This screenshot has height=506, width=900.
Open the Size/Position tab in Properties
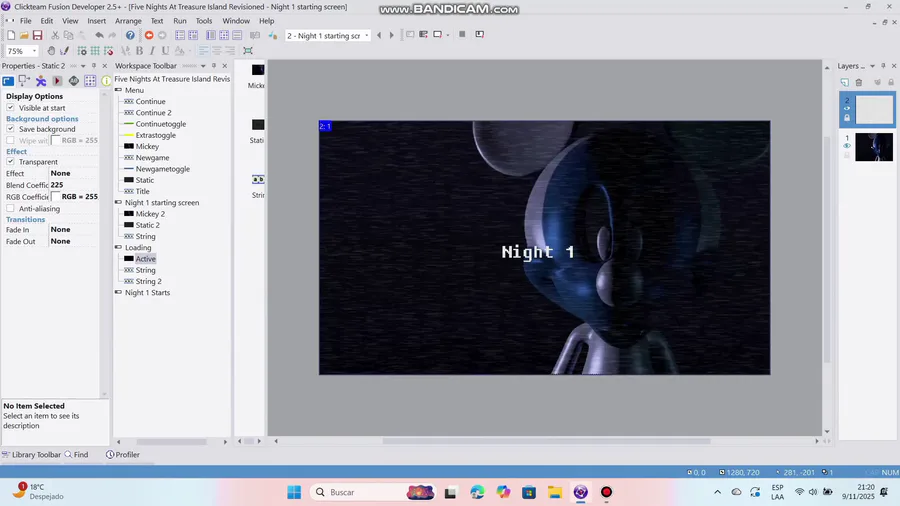coord(24,81)
